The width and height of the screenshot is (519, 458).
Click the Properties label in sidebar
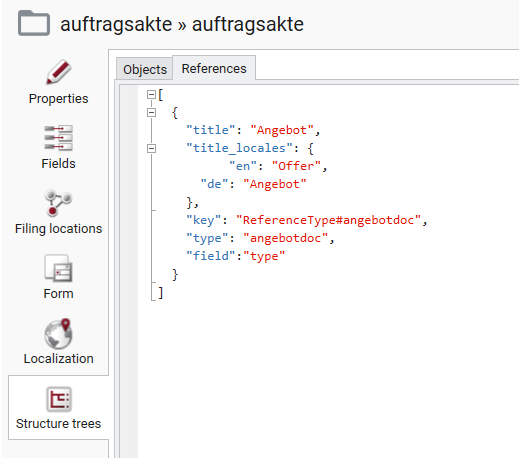(59, 99)
